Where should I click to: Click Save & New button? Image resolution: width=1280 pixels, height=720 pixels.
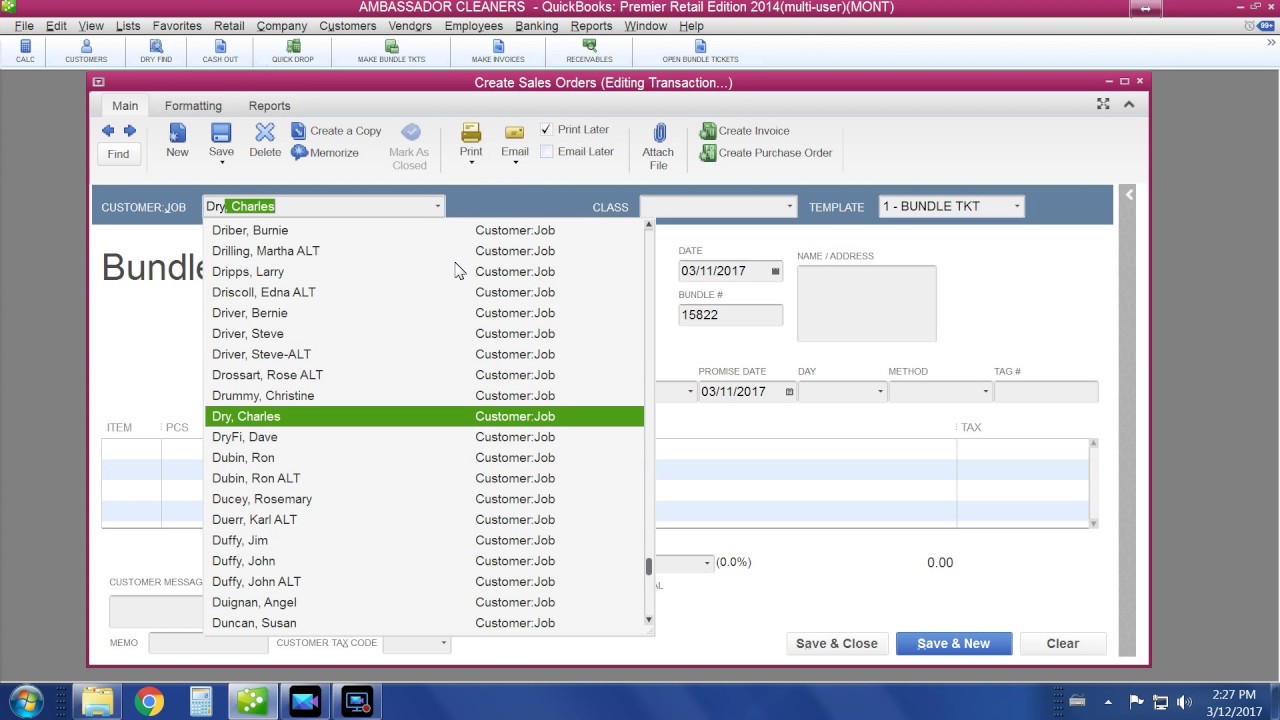click(954, 644)
